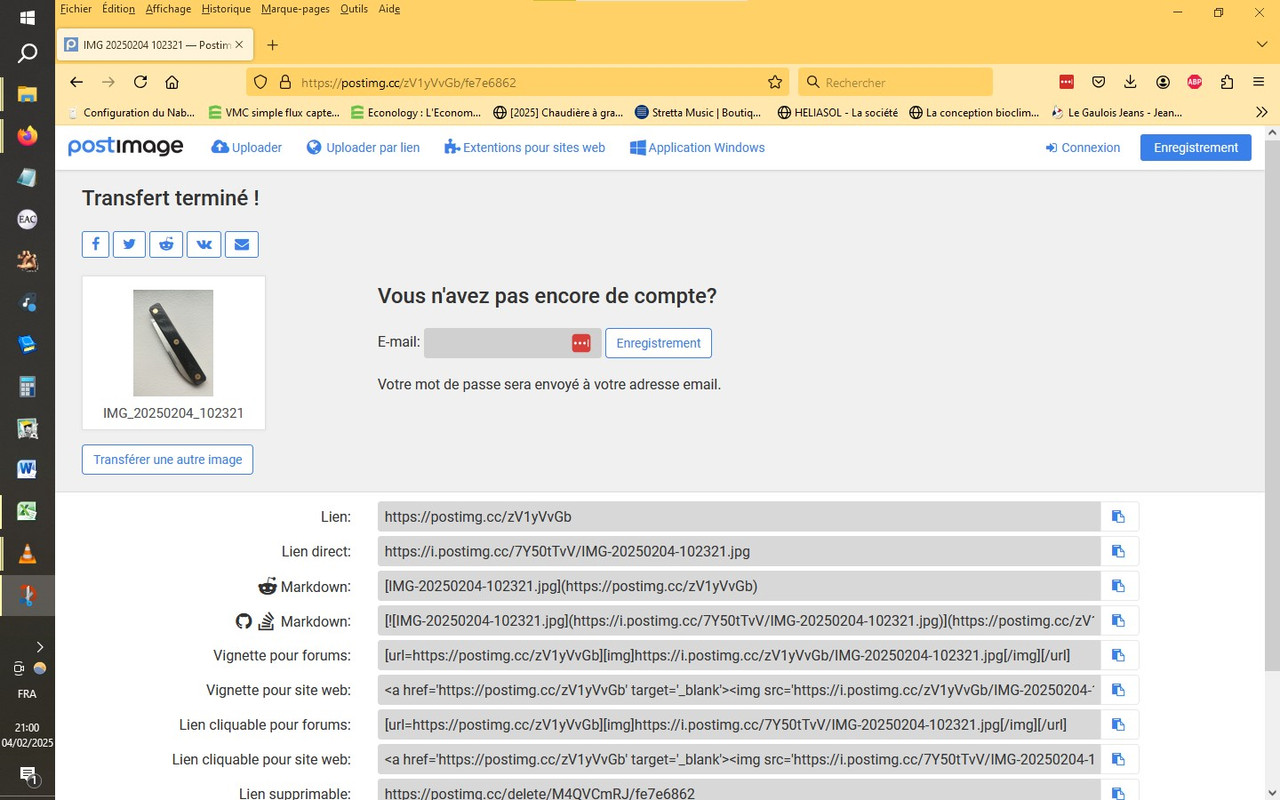Click Transférer une autre image
The width and height of the screenshot is (1280, 800).
(168, 460)
